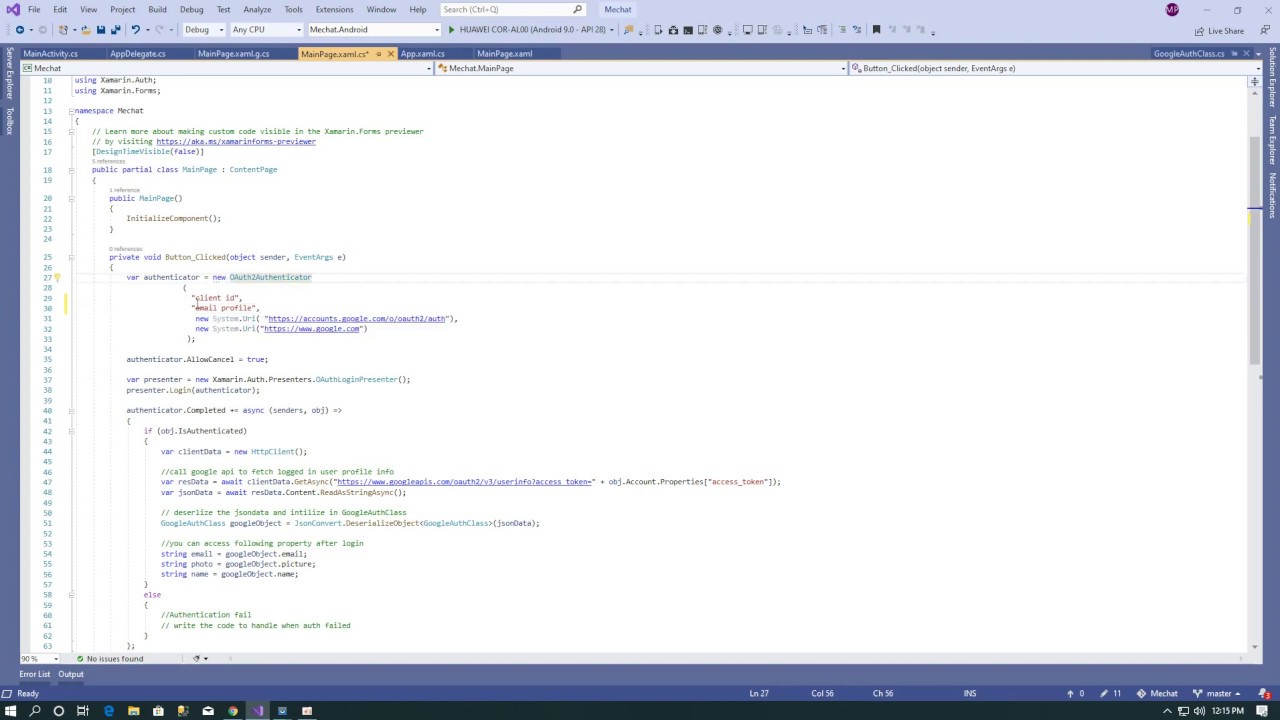Open the File menu

34,10
